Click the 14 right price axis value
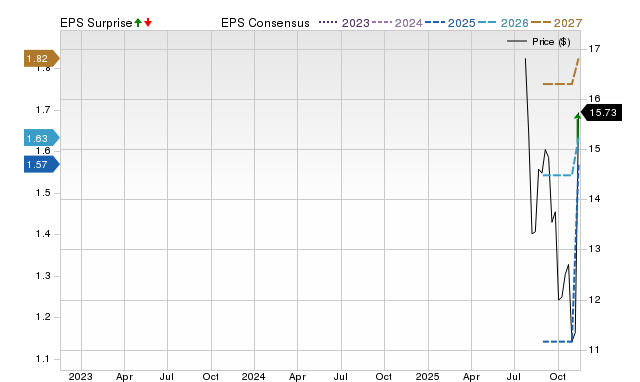This screenshot has width=640, height=382. point(595,199)
